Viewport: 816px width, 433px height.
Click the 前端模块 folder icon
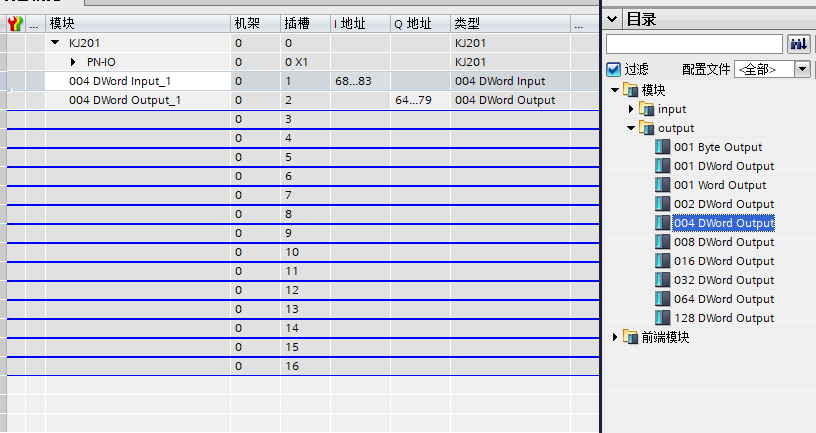tap(631, 337)
